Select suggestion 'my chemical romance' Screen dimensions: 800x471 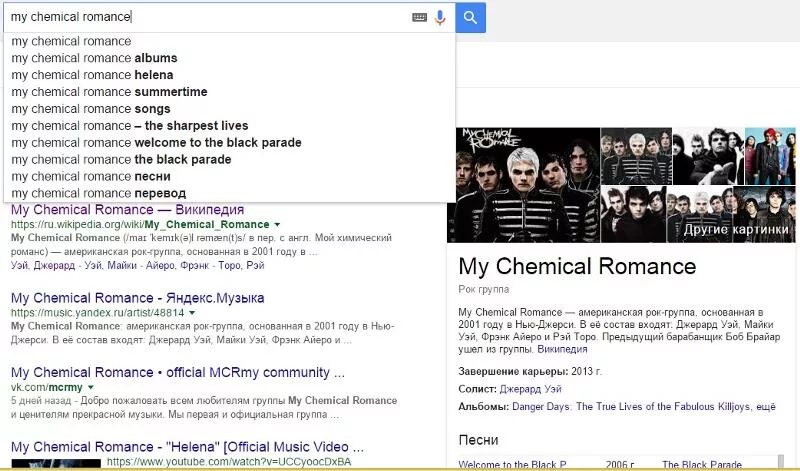(x=229, y=41)
